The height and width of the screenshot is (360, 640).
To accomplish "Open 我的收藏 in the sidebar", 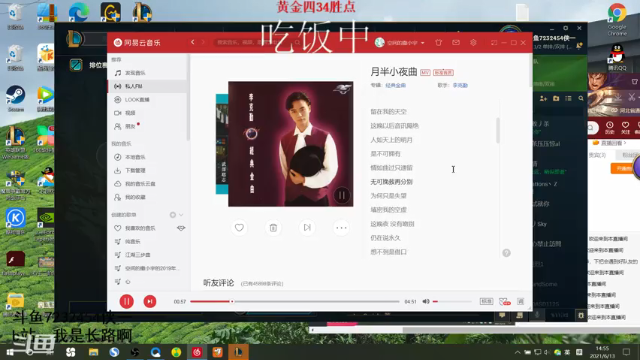I will coord(147,197).
